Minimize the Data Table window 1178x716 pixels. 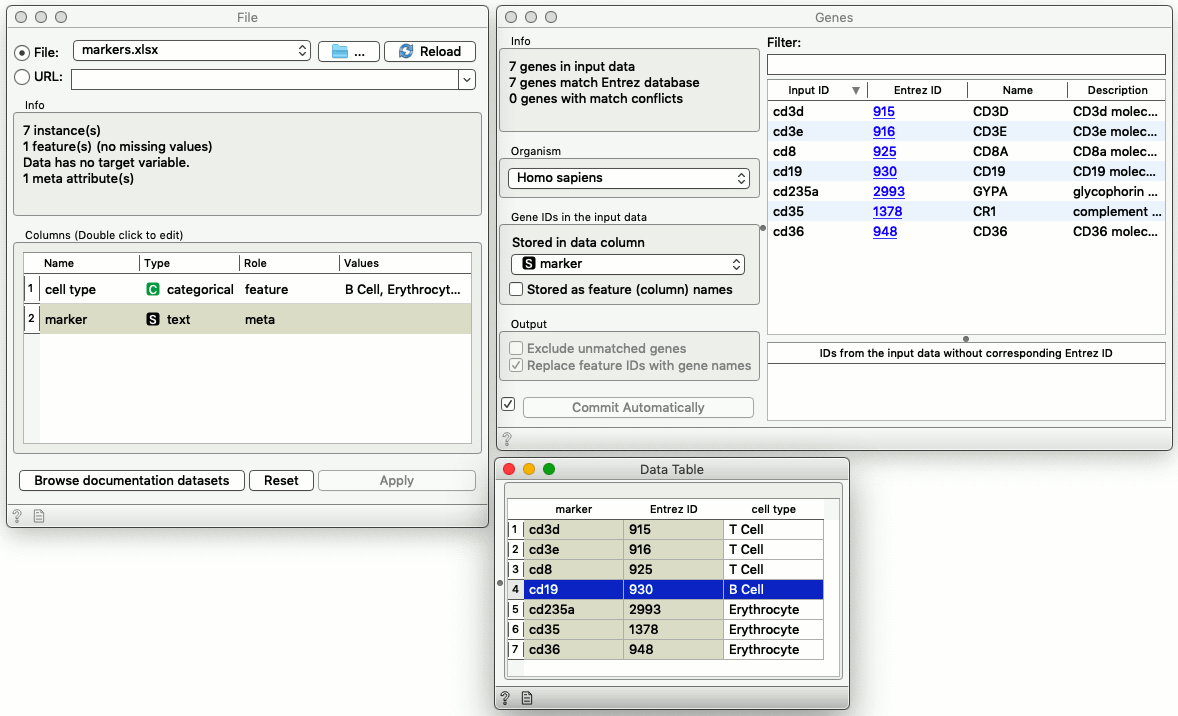pyautogui.click(x=529, y=469)
